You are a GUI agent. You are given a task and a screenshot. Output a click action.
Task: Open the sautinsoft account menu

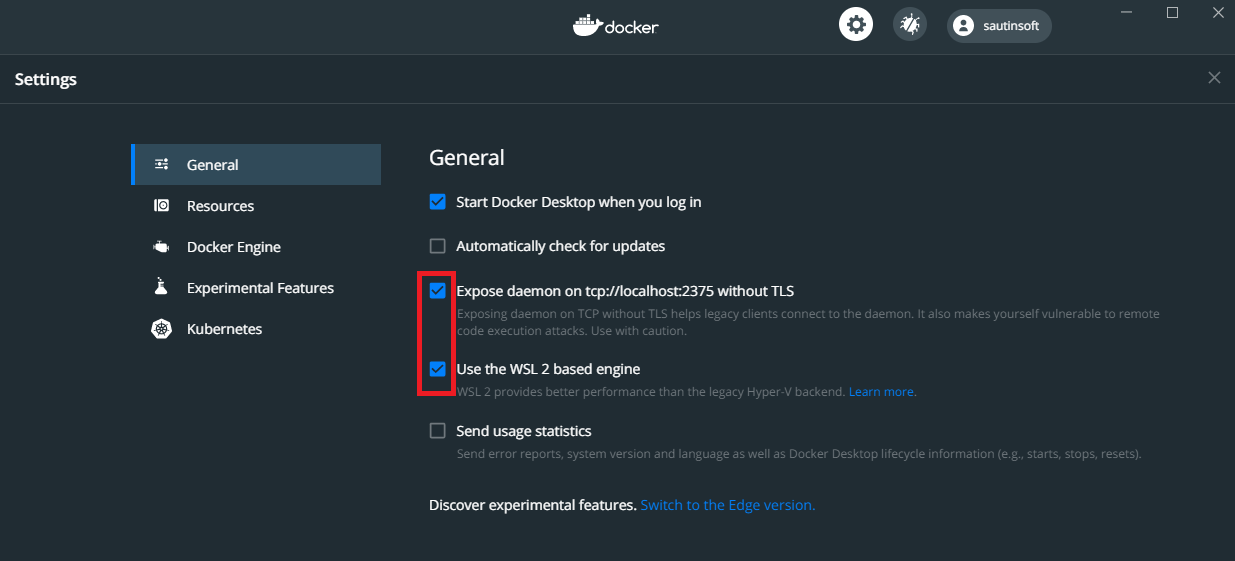coord(998,26)
